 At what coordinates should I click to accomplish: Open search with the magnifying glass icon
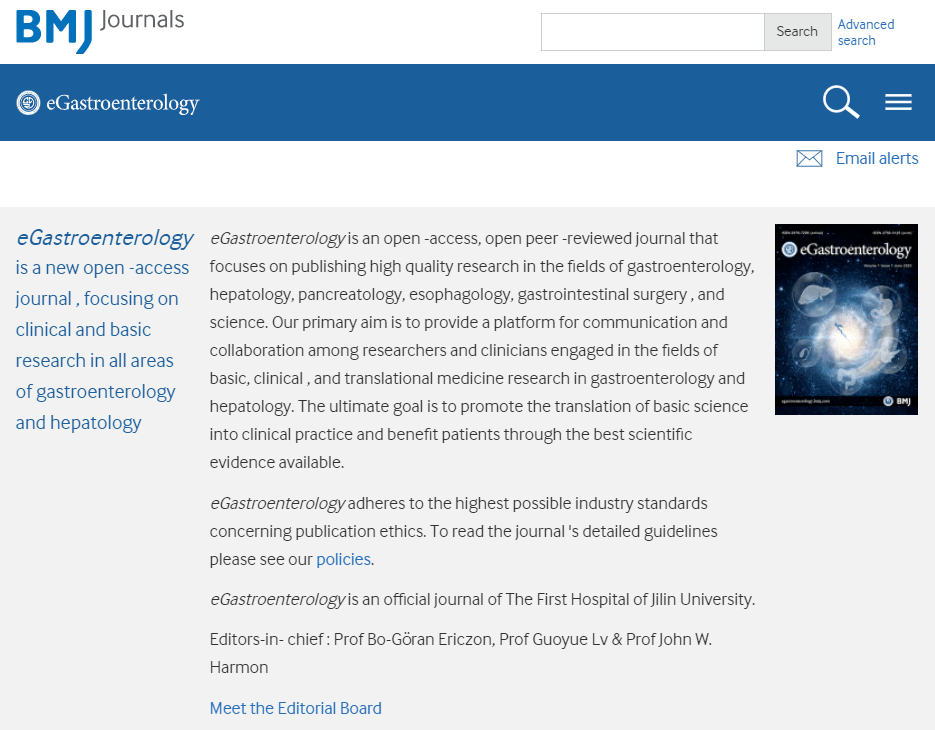coord(840,102)
